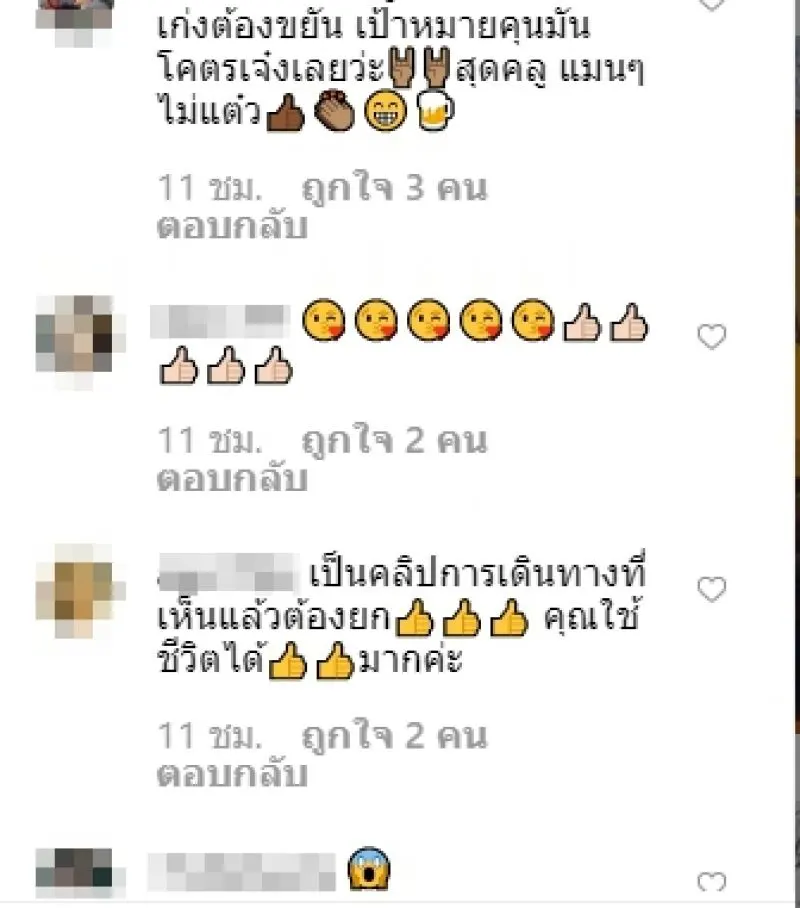
Task: Reply to the comment with 3 likes
Action: click(x=232, y=226)
